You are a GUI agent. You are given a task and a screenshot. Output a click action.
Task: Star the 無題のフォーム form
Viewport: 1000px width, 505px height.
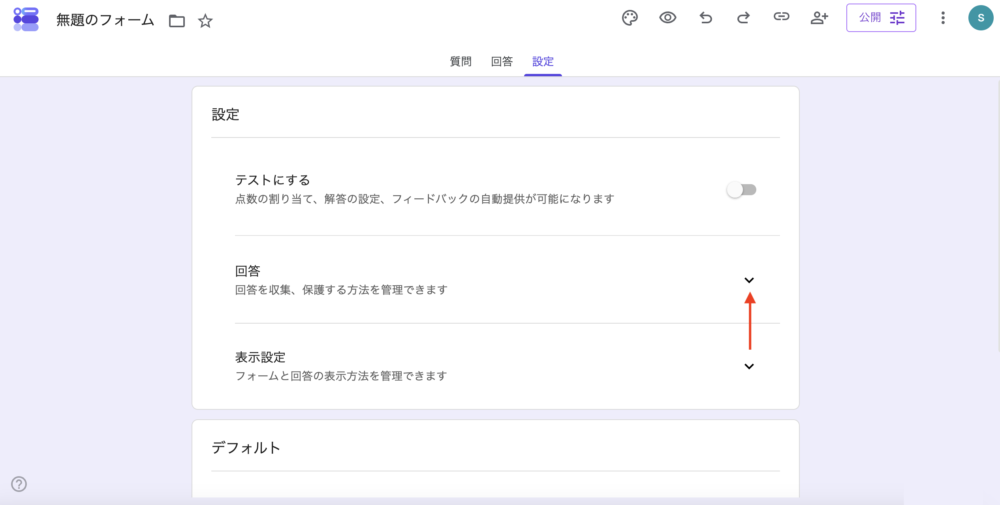click(x=205, y=21)
